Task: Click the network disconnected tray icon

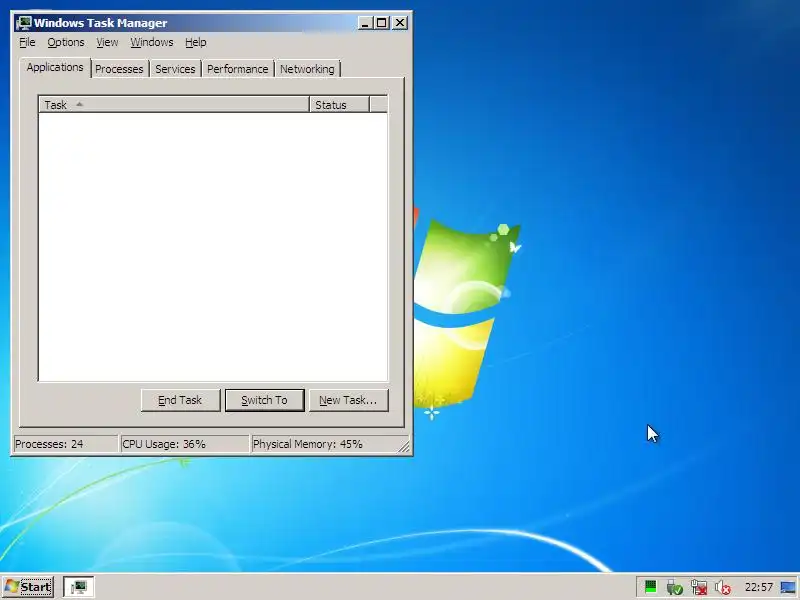Action: click(x=698, y=588)
